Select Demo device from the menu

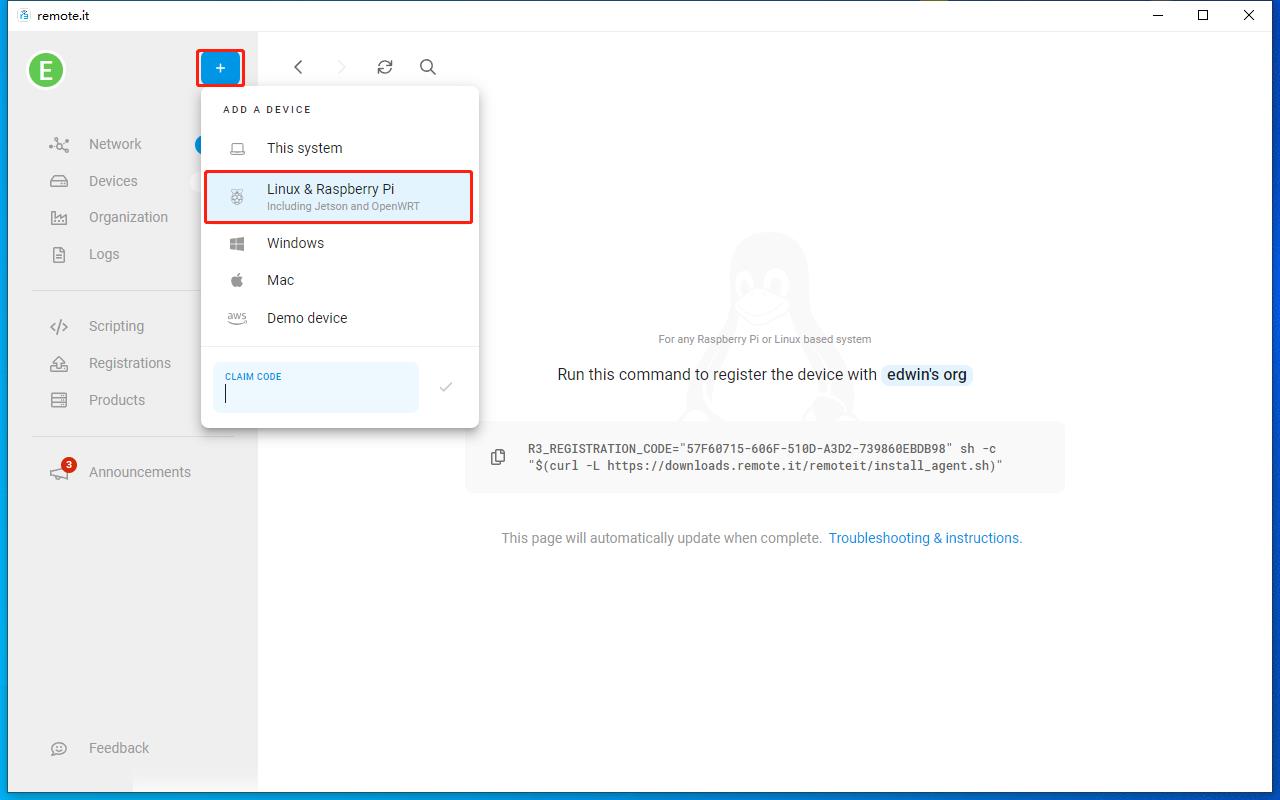[340, 318]
